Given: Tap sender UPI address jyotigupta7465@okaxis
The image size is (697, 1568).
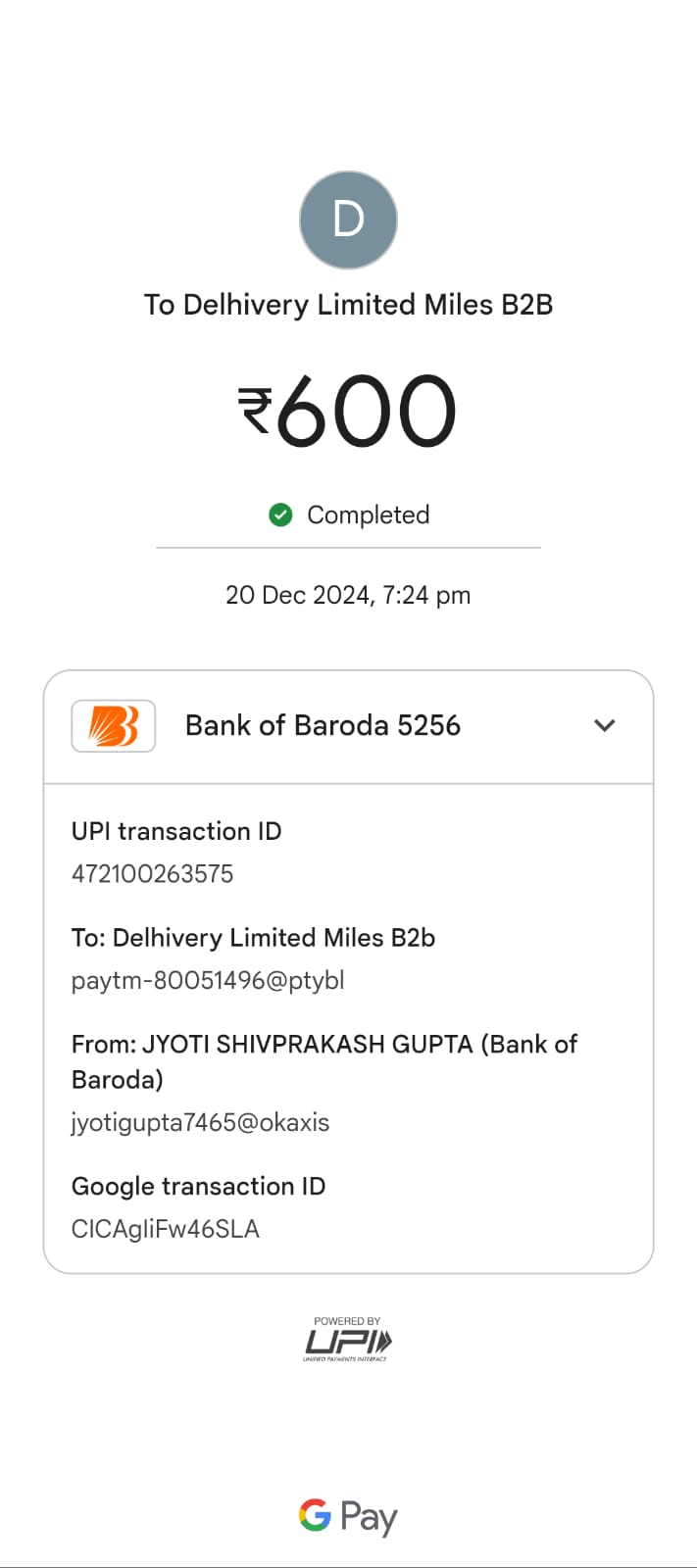Looking at the screenshot, I should [x=200, y=1123].
